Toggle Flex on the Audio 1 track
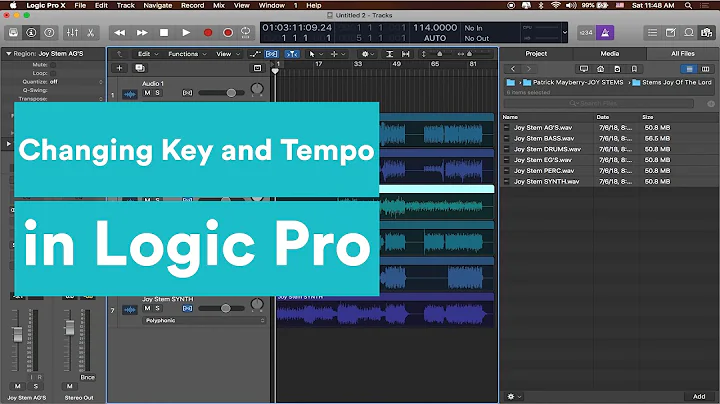This screenshot has width=720, height=404. (x=187, y=93)
